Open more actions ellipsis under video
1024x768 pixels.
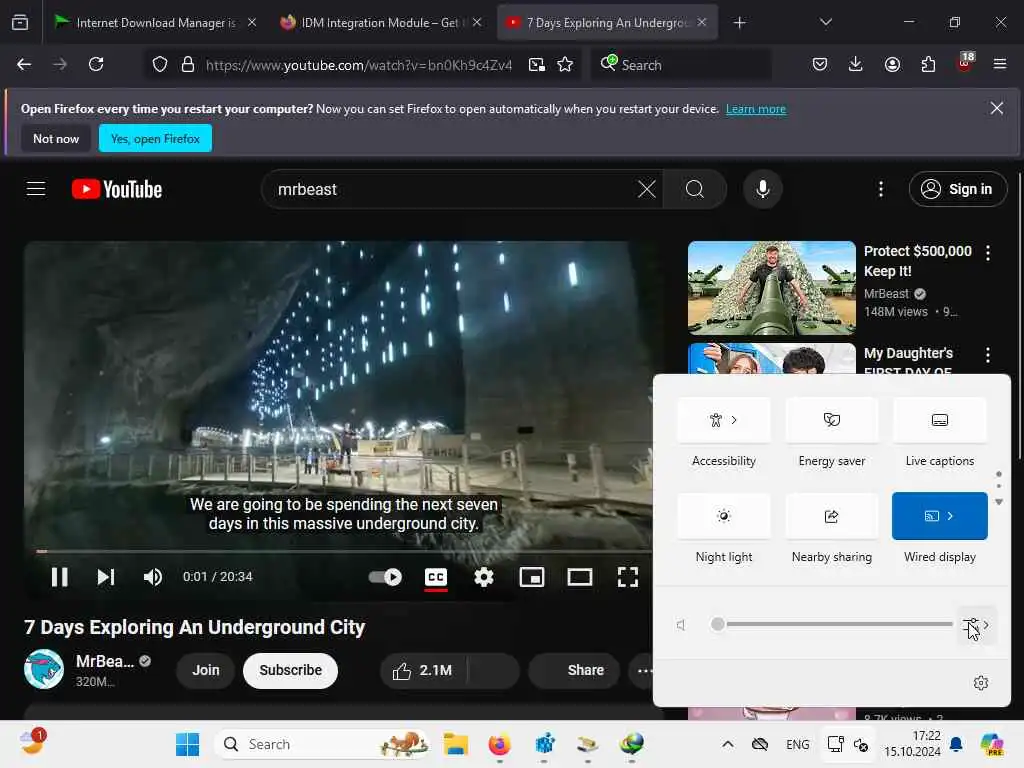644,671
